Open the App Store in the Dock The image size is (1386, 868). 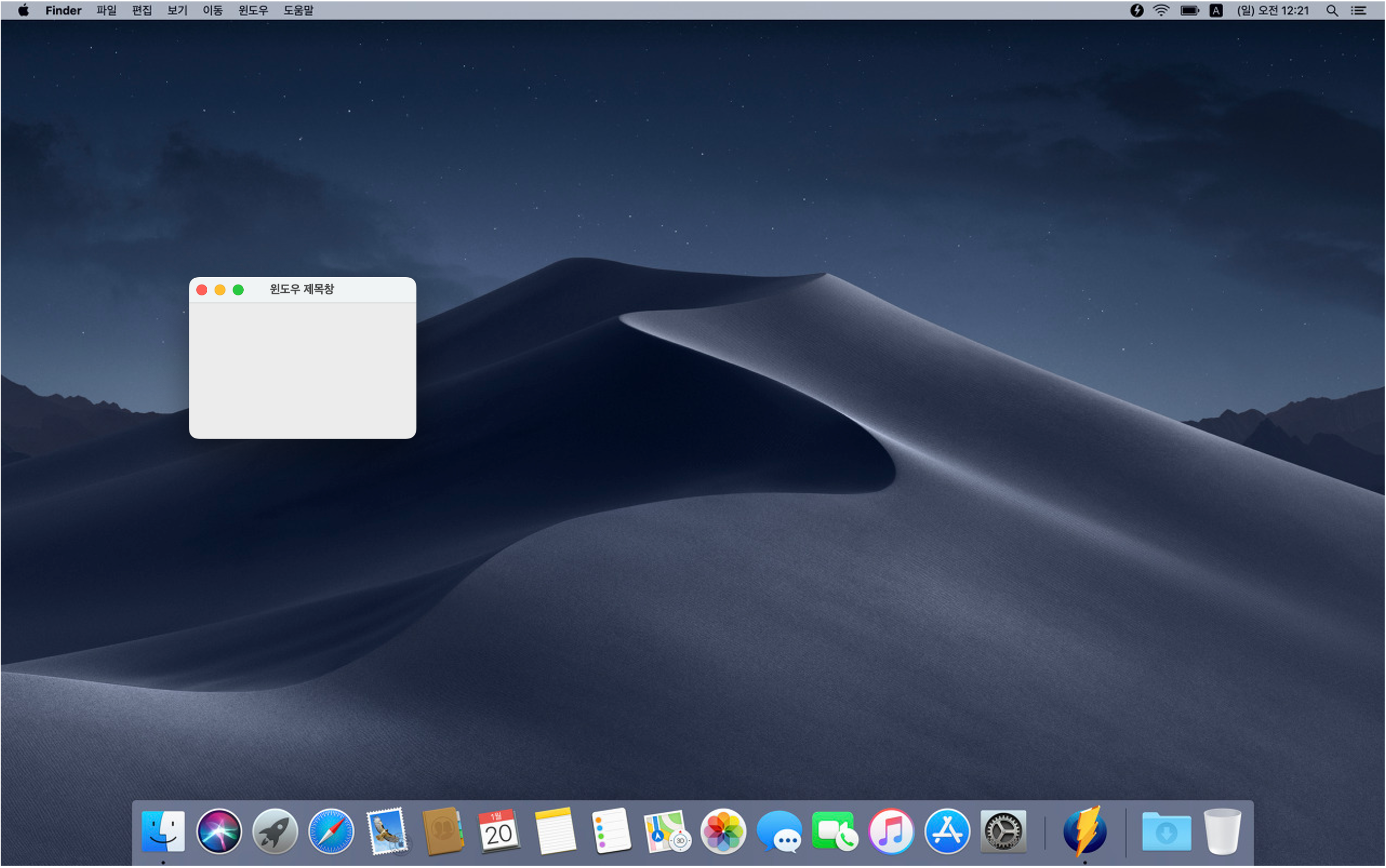pos(947,832)
